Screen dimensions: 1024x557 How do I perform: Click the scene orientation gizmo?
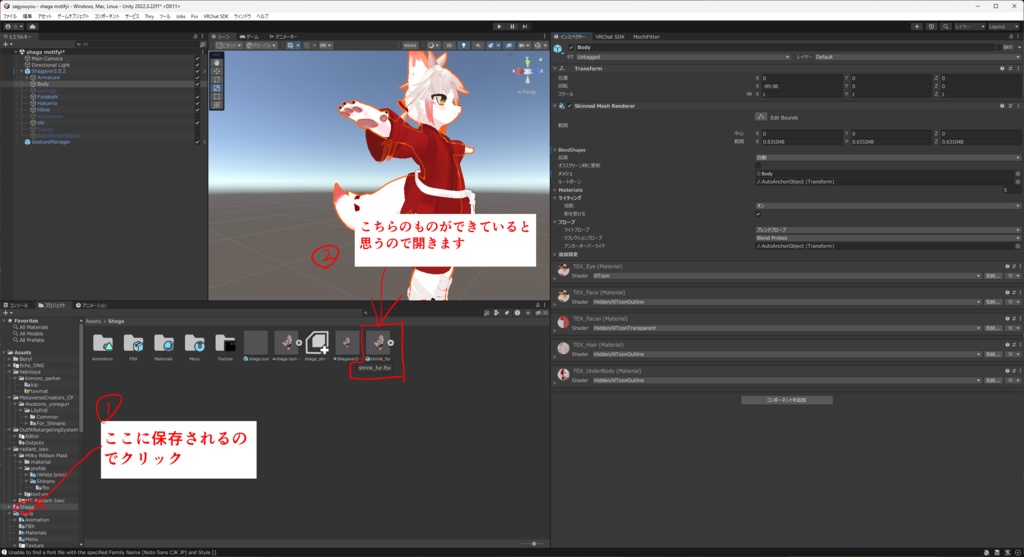[528, 71]
